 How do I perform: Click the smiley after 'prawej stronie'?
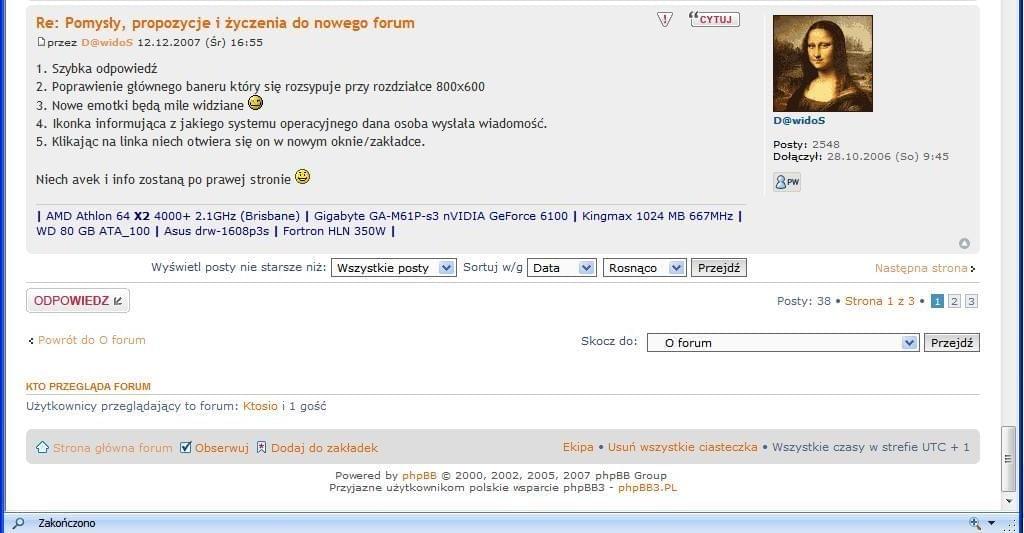pyautogui.click(x=302, y=176)
